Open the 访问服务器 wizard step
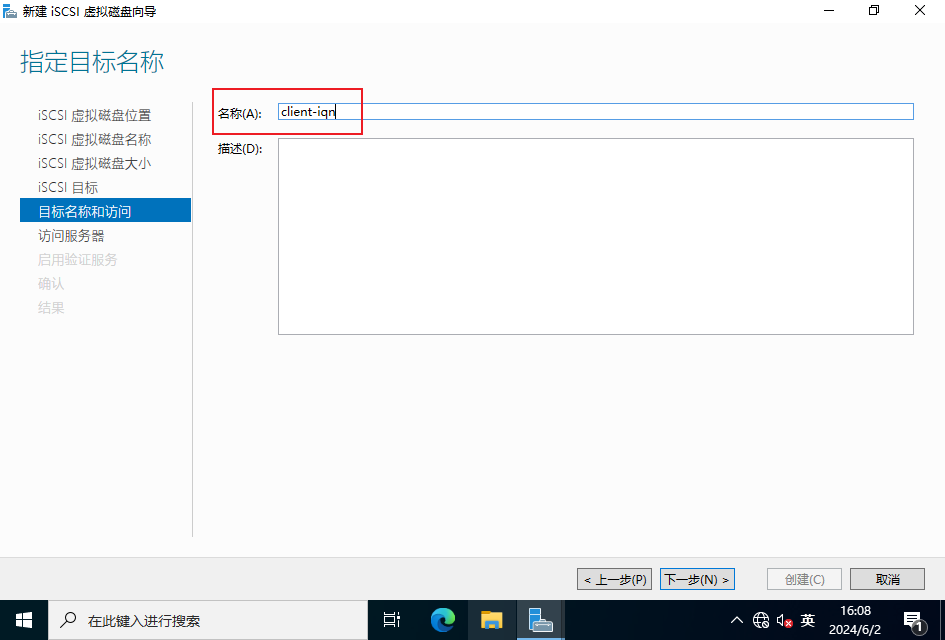This screenshot has width=945, height=640. click(x=71, y=235)
